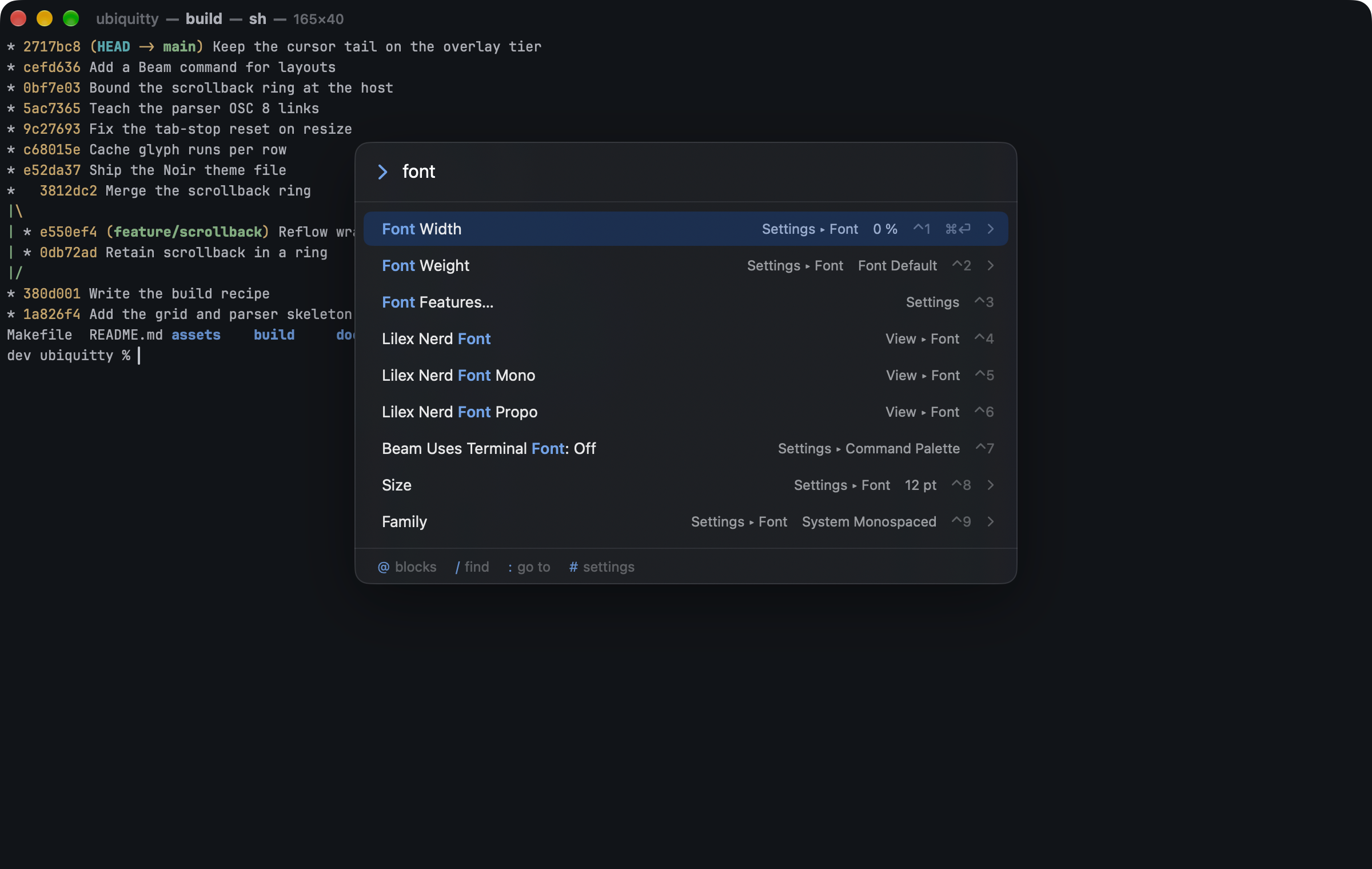Click the # settings filter hint

click(x=602, y=567)
